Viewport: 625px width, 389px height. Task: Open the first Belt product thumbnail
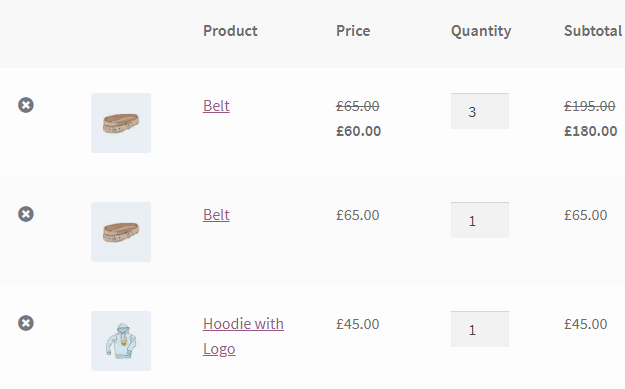(121, 123)
